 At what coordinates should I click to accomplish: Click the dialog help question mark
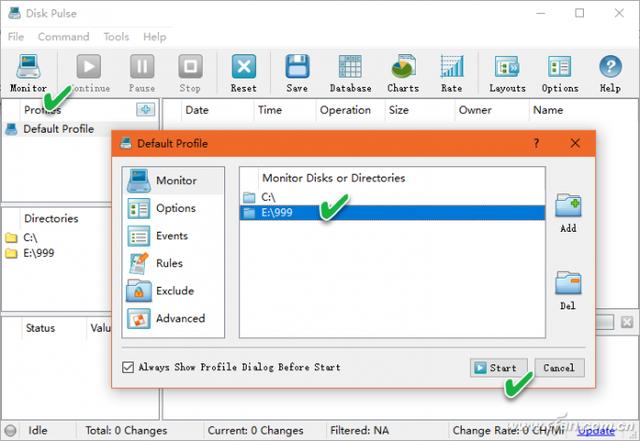(x=536, y=143)
